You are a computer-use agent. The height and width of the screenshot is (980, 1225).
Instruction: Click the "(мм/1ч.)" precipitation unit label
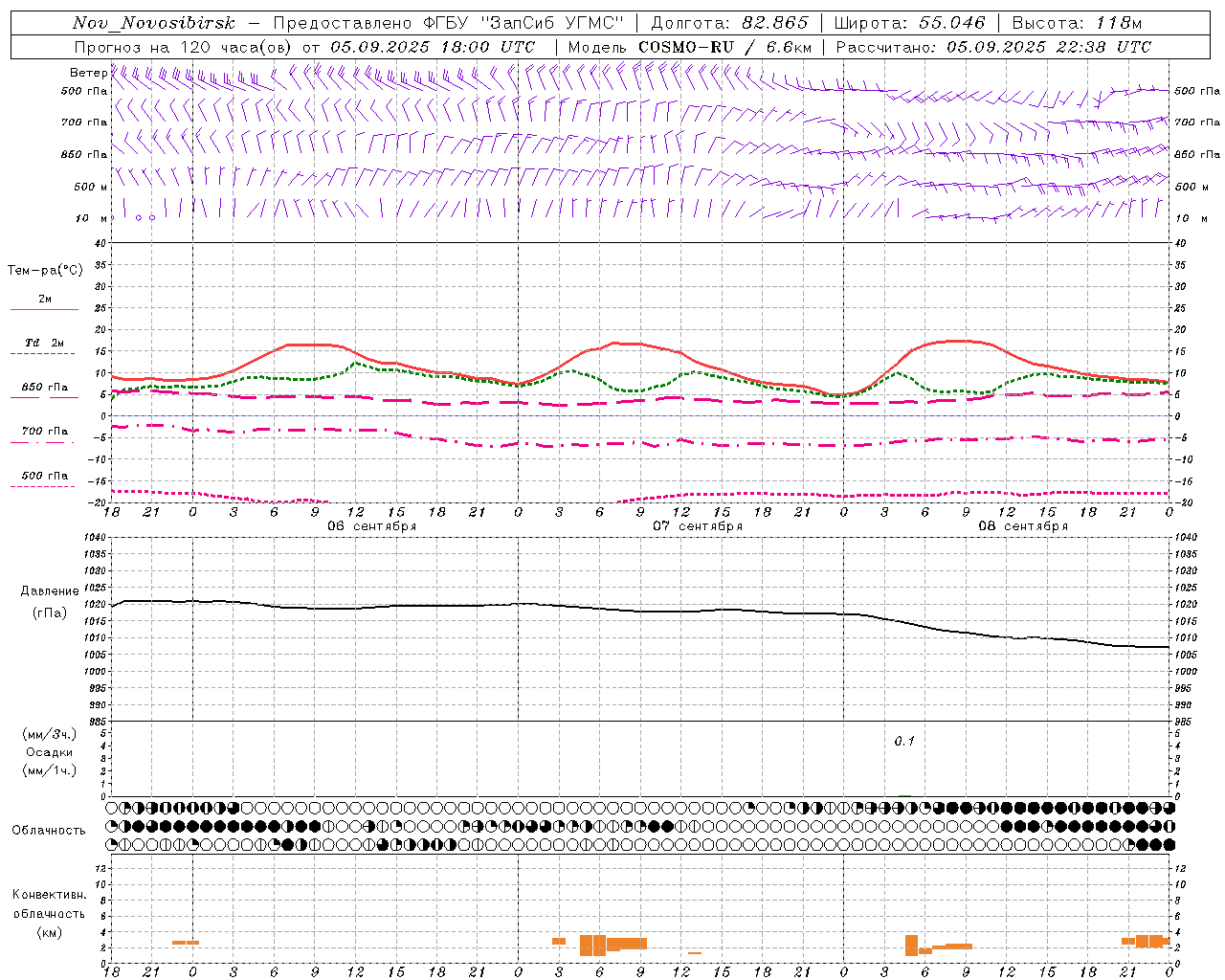(x=50, y=770)
